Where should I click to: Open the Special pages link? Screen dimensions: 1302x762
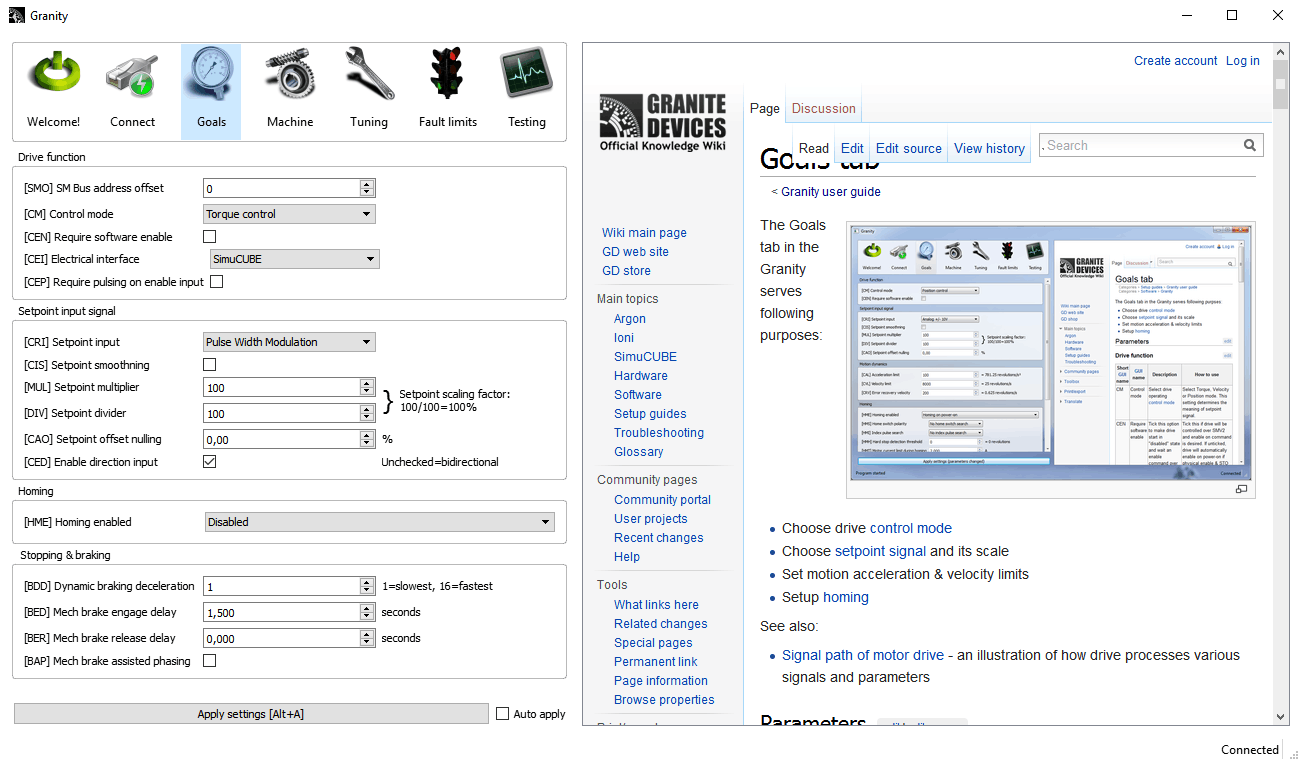coord(653,643)
